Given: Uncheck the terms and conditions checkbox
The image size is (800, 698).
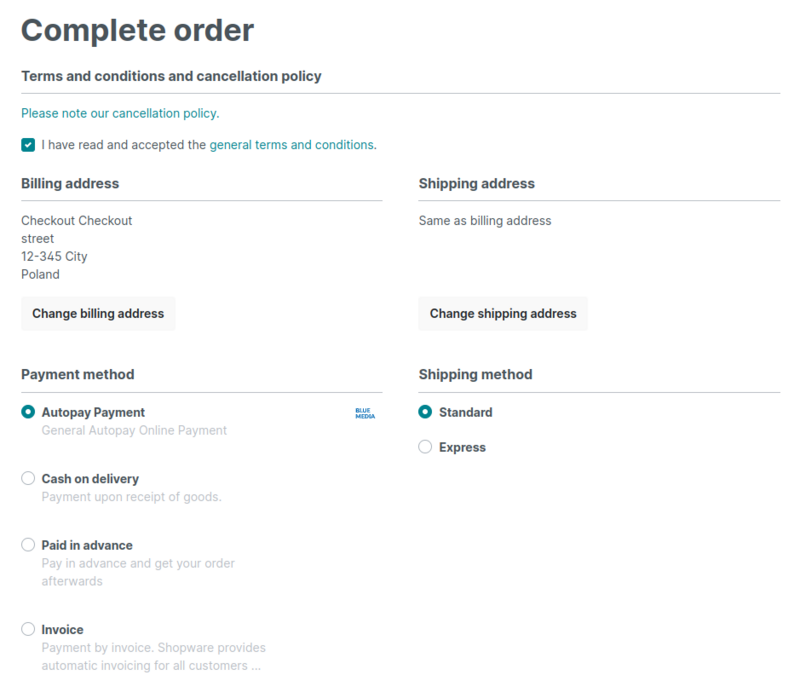Looking at the screenshot, I should [28, 145].
